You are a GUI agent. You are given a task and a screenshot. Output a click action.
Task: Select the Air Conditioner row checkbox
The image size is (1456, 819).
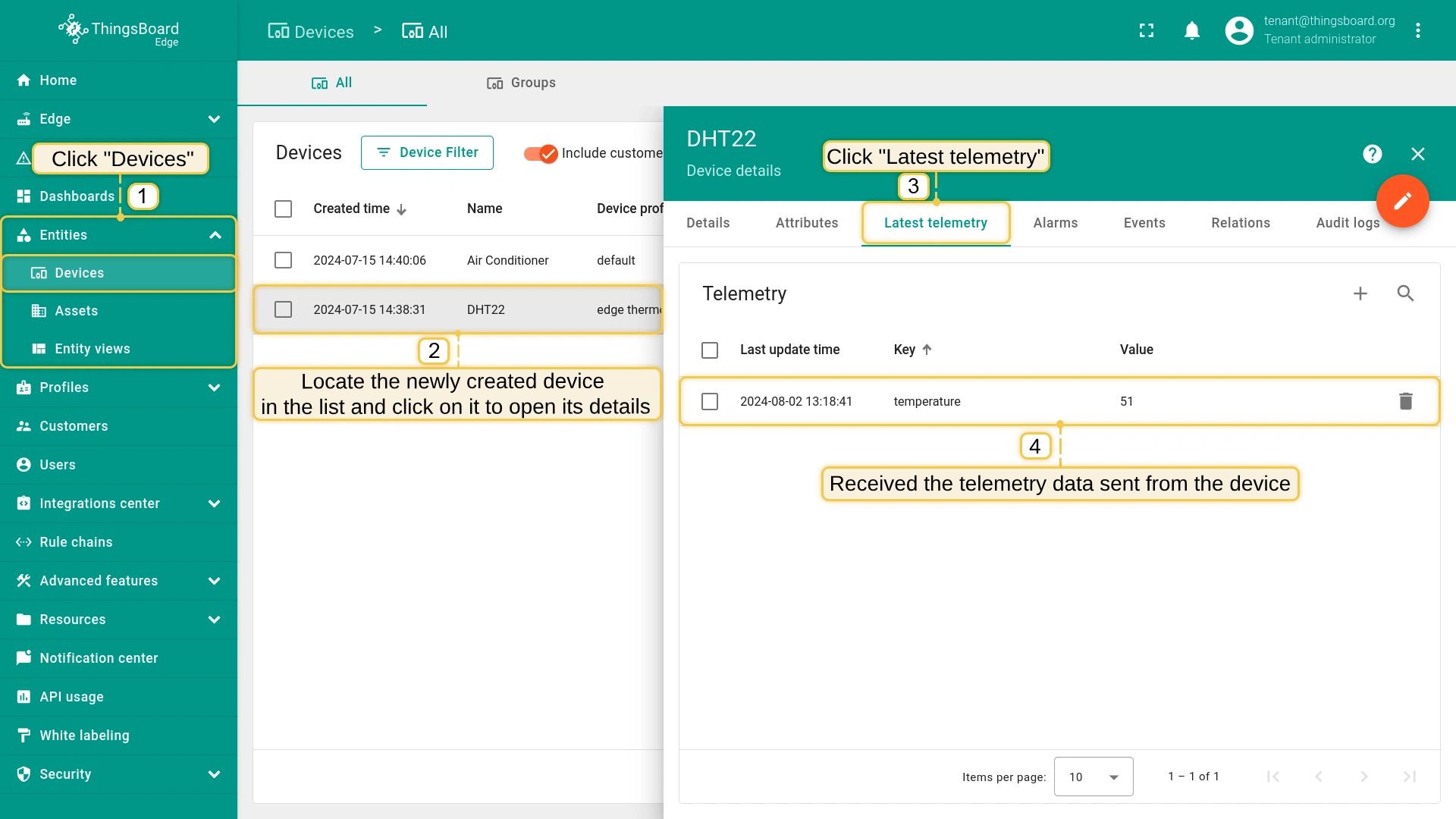283,260
